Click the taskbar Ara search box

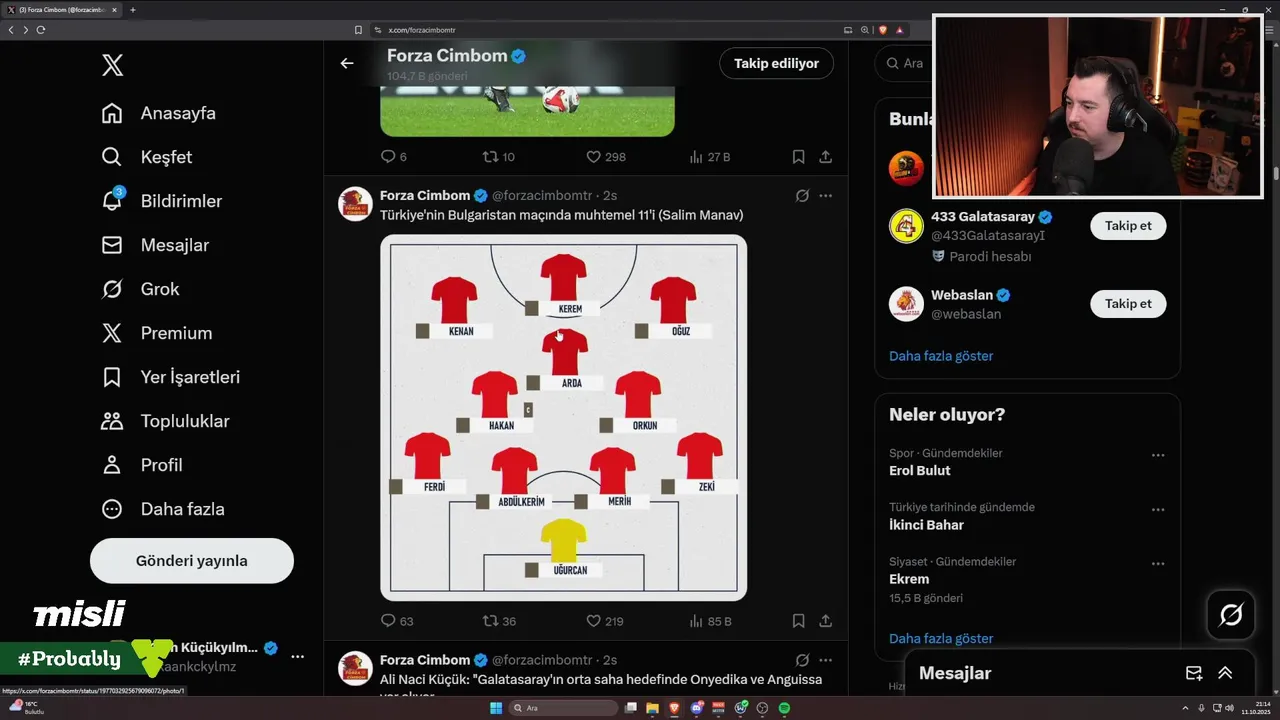pos(564,708)
